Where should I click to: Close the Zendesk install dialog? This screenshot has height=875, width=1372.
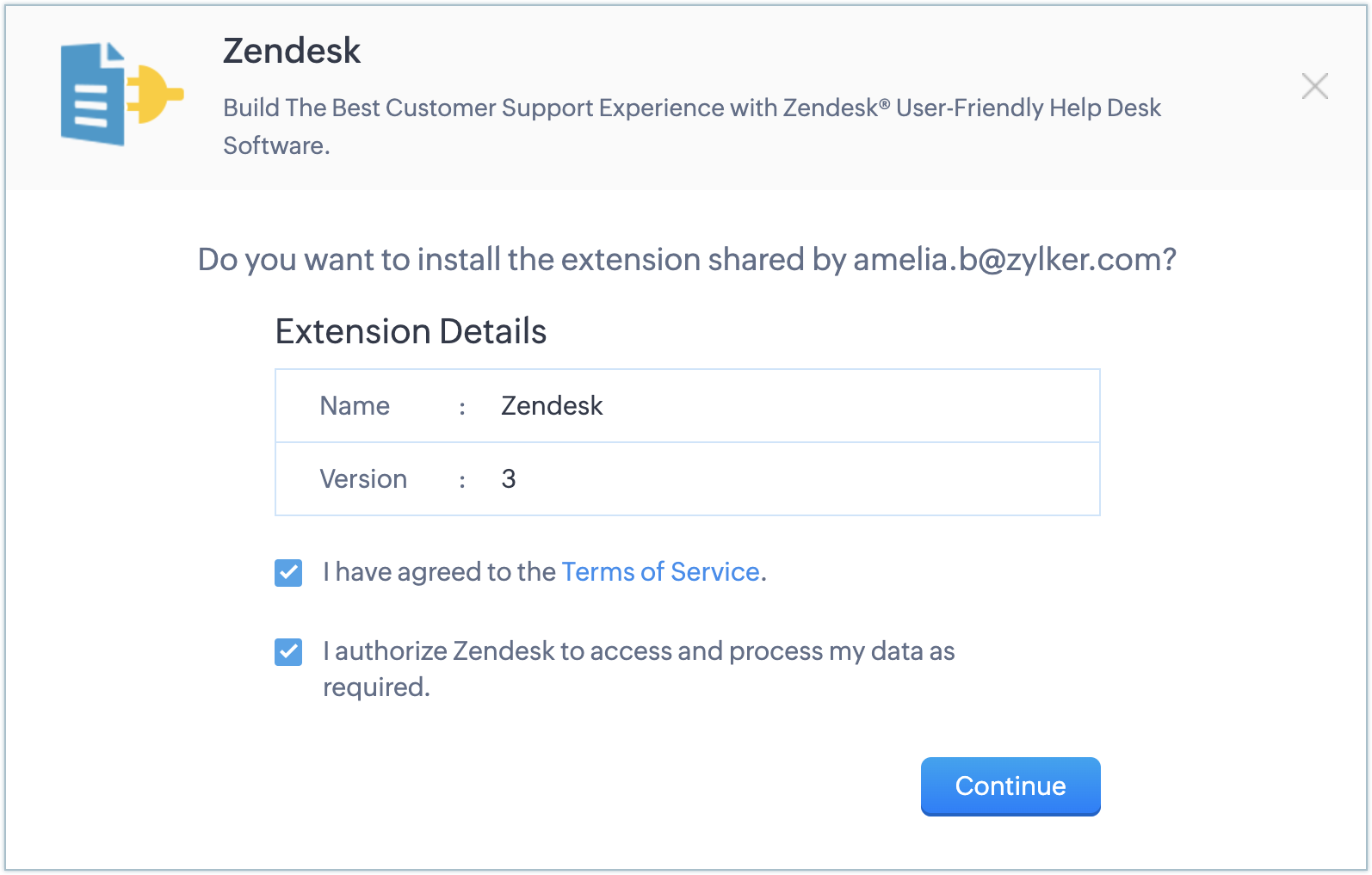[1314, 86]
